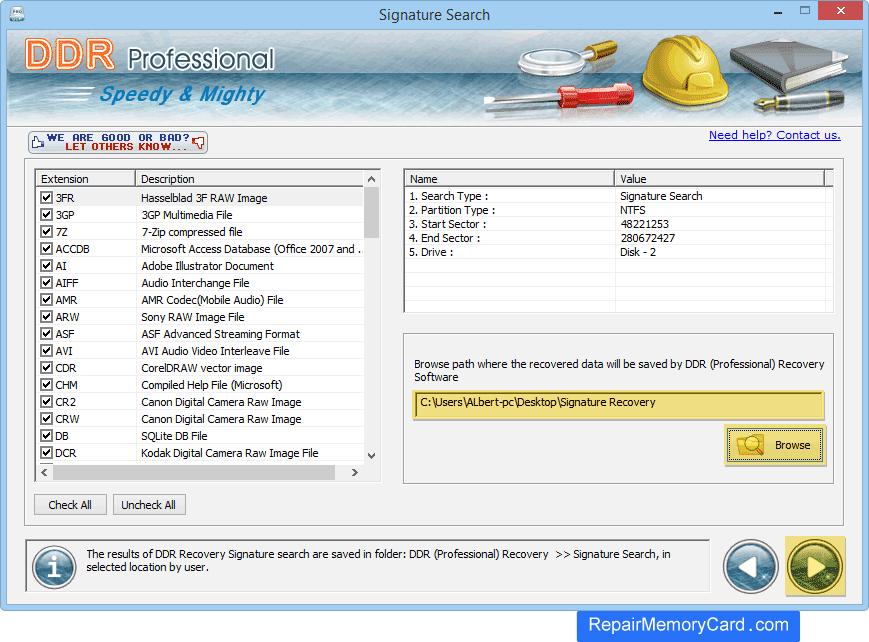Uncheck the 7Z extension checkbox
Image resolution: width=869 pixels, height=642 pixels.
[x=47, y=231]
